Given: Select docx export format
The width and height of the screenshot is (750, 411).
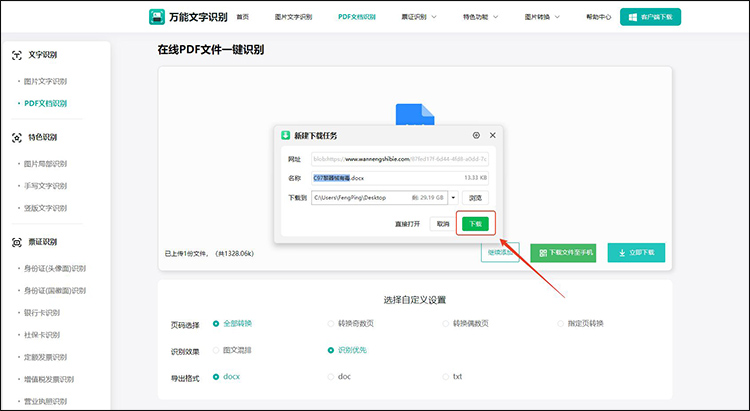Looking at the screenshot, I should 216,377.
